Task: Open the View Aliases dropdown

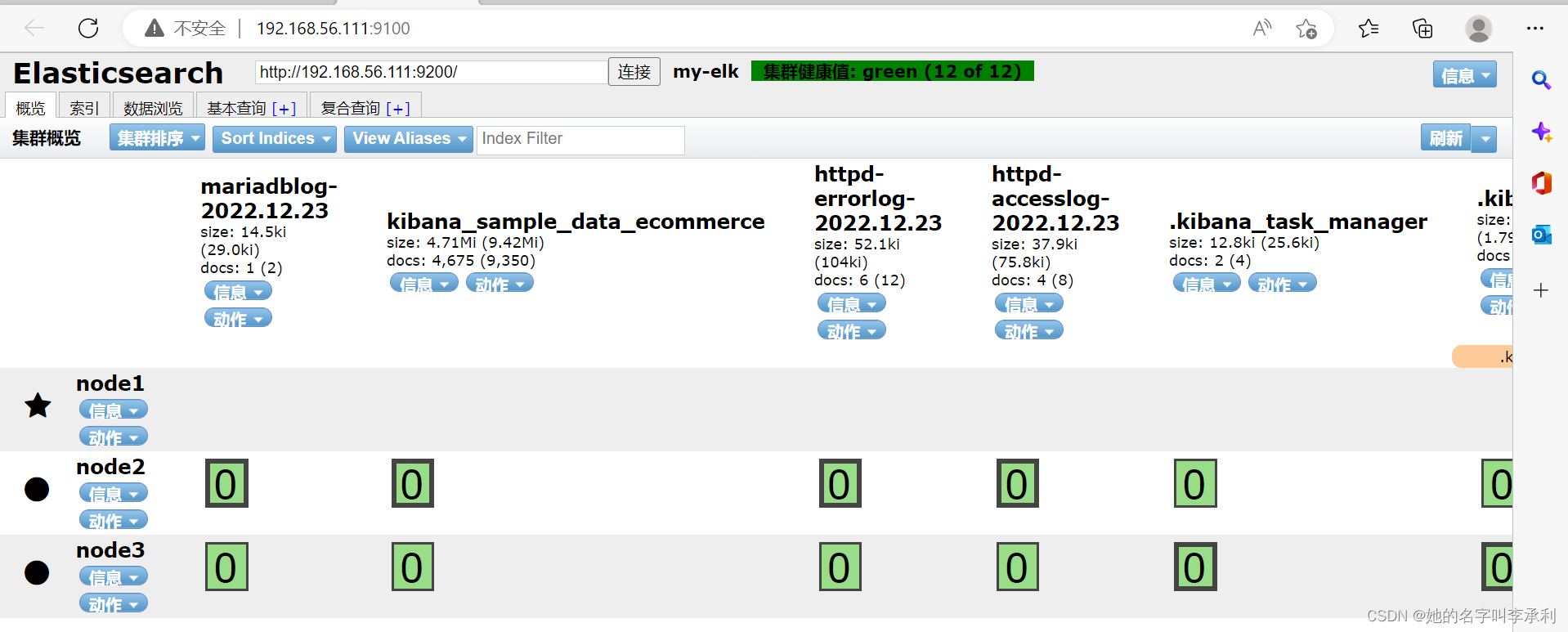Action: pos(409,138)
